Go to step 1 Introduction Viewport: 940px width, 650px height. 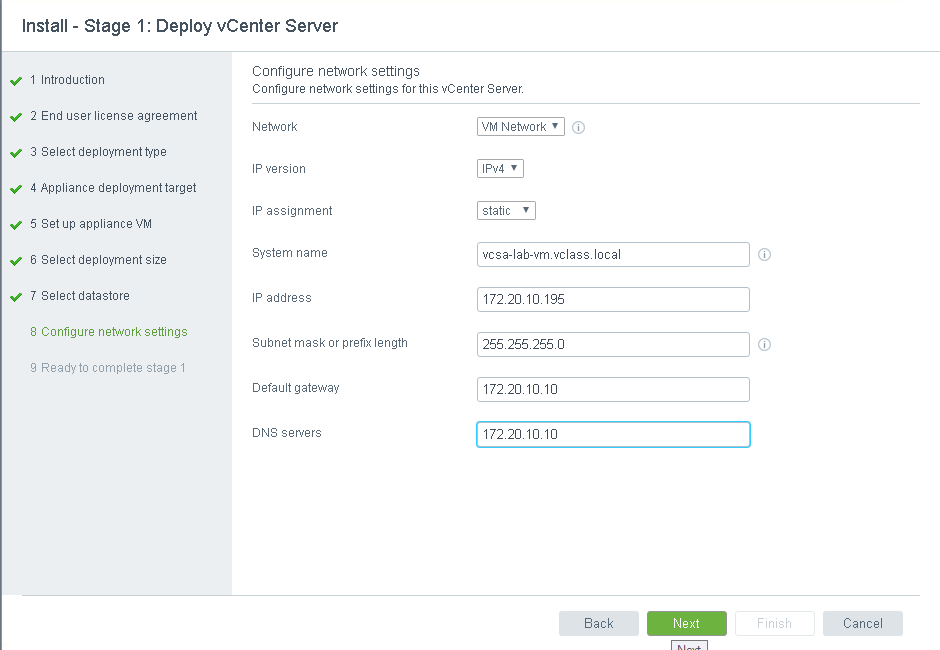[72, 80]
